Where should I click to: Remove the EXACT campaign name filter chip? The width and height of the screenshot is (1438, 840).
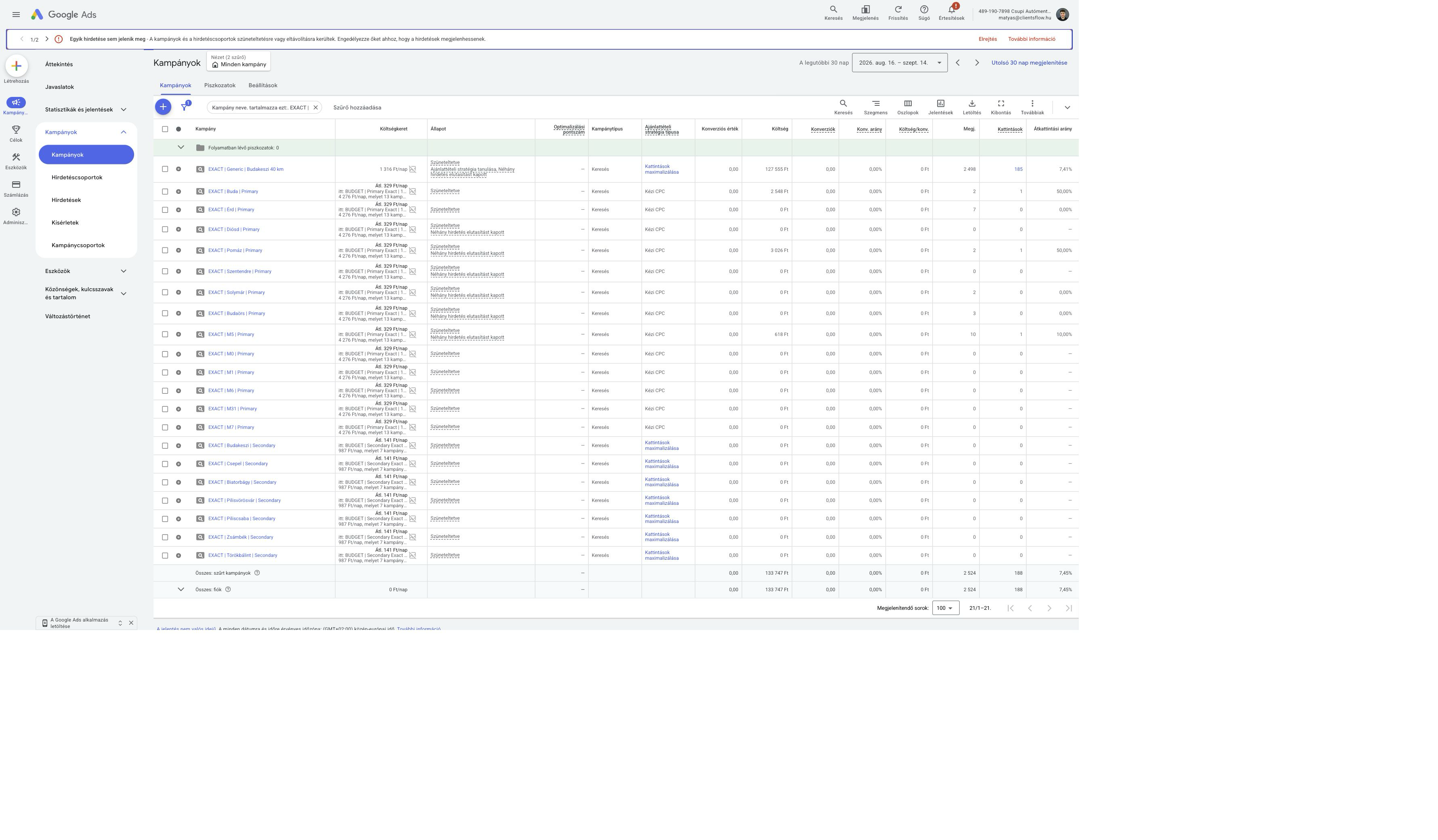315,107
